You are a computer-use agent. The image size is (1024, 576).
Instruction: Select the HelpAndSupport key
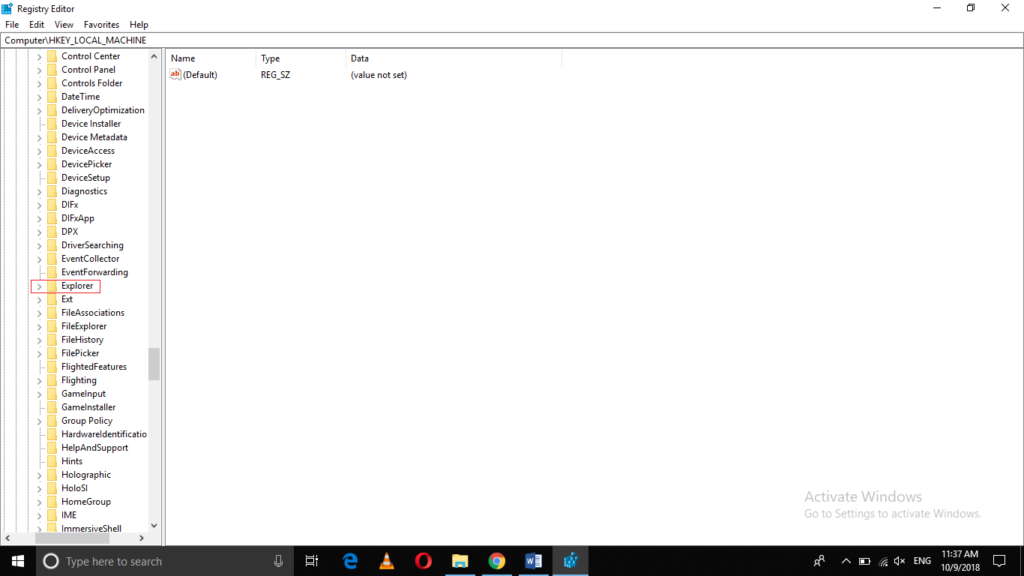click(x=95, y=448)
